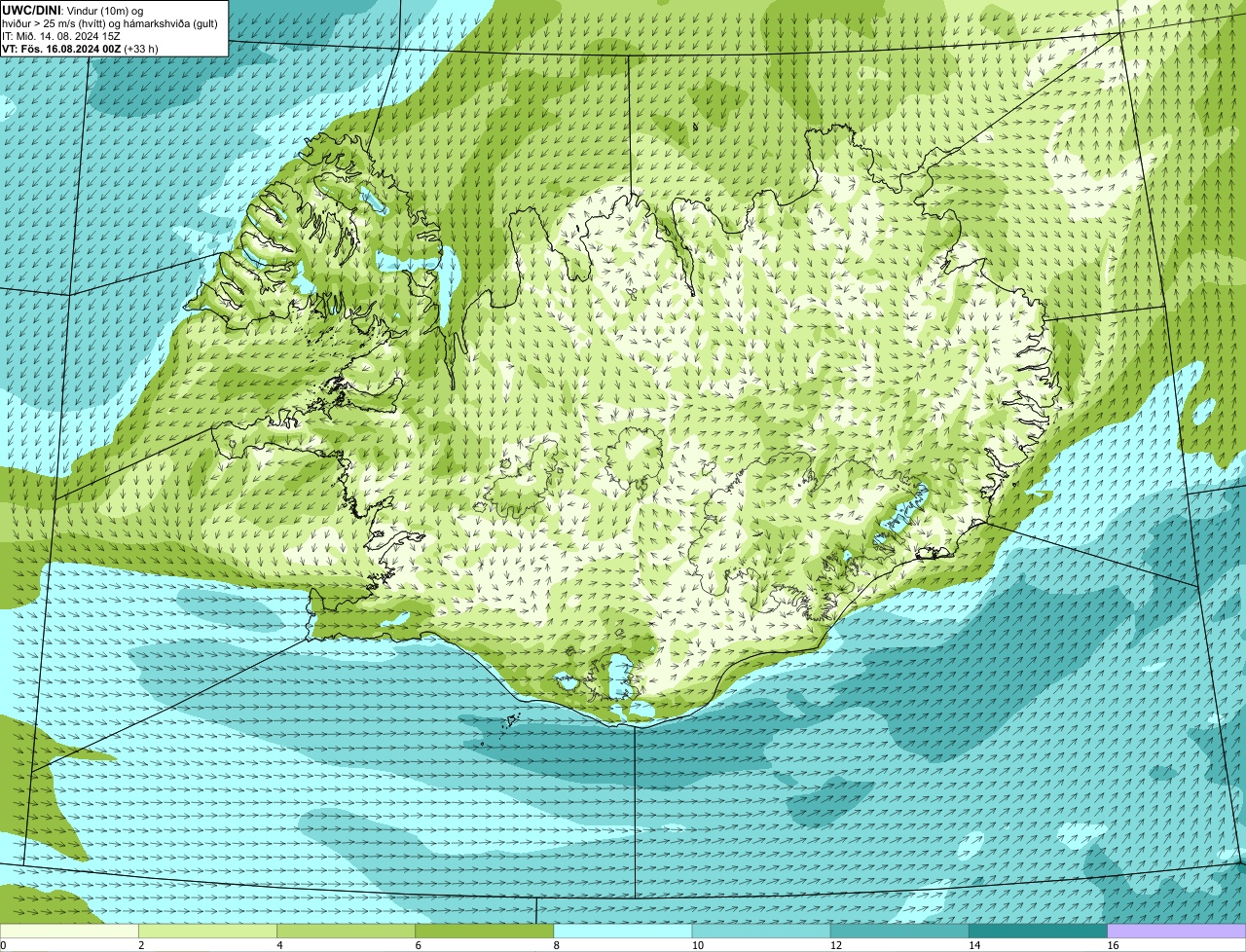Click the '8' value under the color bar
The height and width of the screenshot is (952, 1246).
tap(557, 945)
